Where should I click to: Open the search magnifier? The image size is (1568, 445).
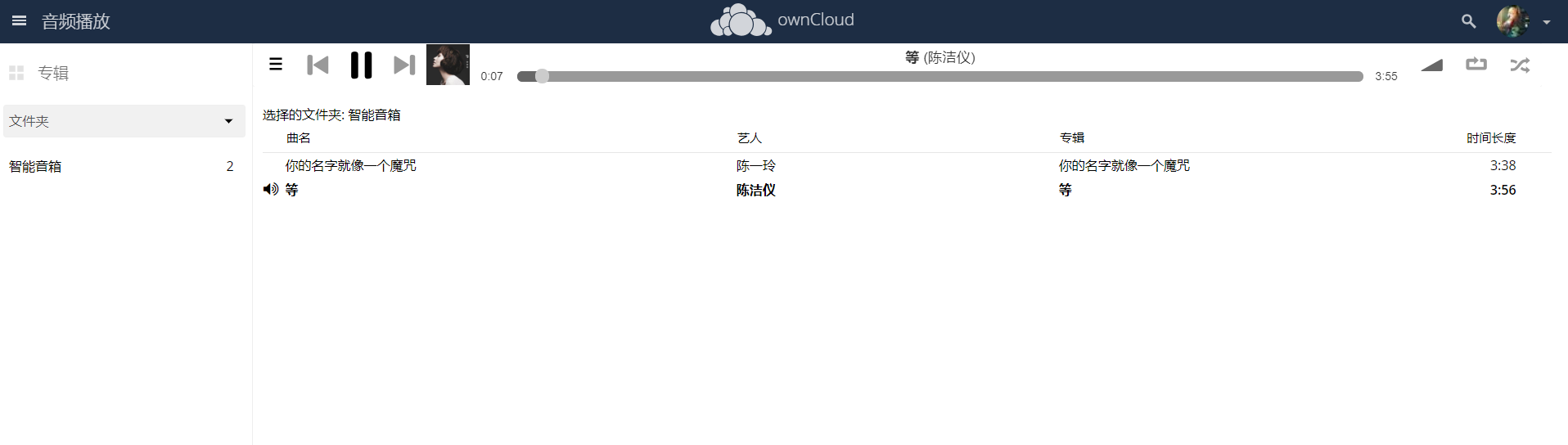[1468, 21]
